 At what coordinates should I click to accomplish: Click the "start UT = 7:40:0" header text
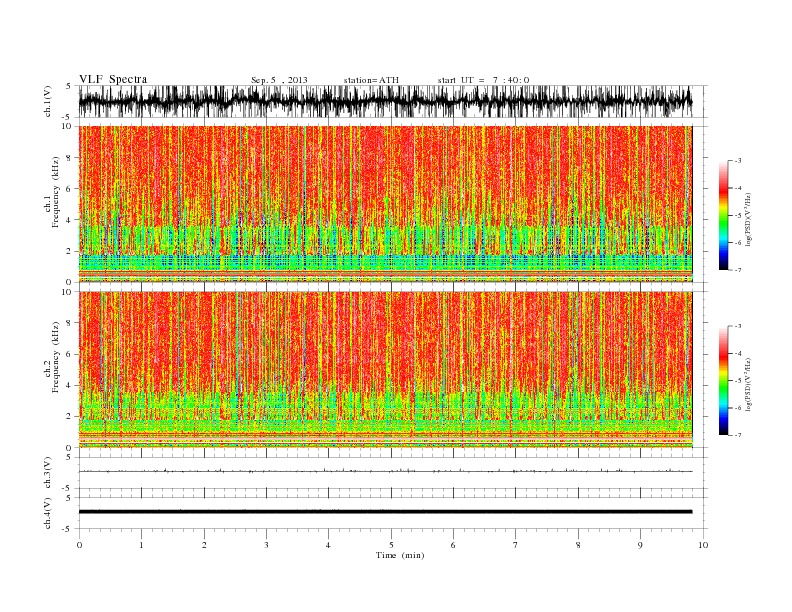(483, 80)
